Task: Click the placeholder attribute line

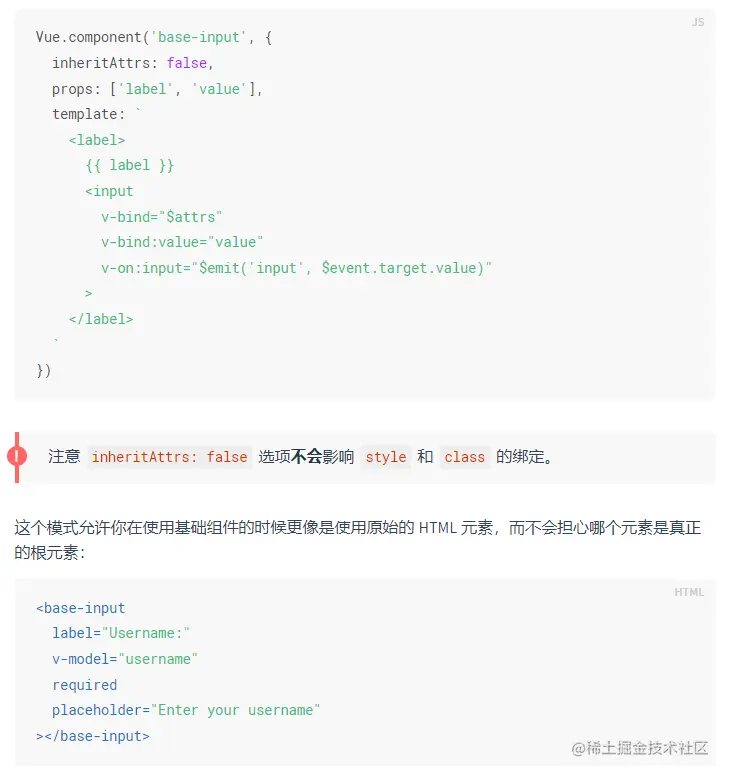Action: [186, 710]
